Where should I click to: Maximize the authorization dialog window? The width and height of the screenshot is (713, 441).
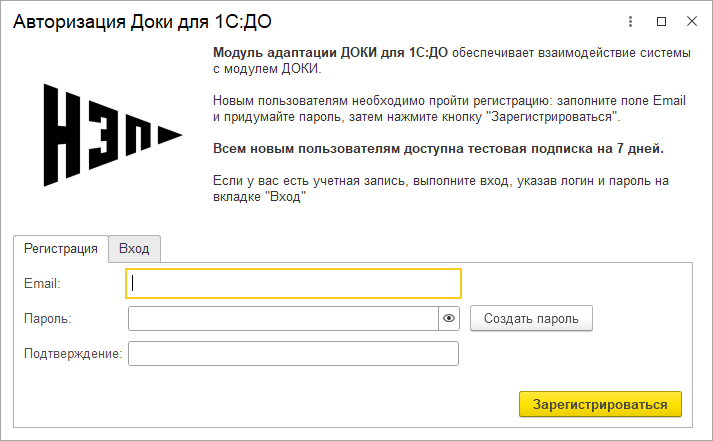(661, 21)
